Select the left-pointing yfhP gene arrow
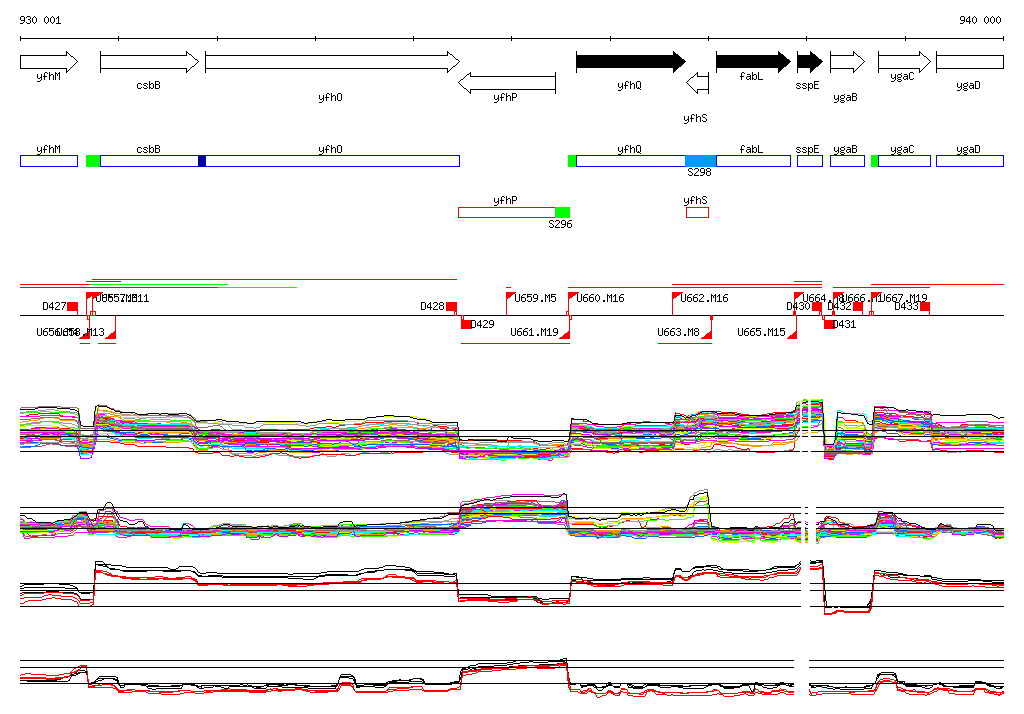 507,83
